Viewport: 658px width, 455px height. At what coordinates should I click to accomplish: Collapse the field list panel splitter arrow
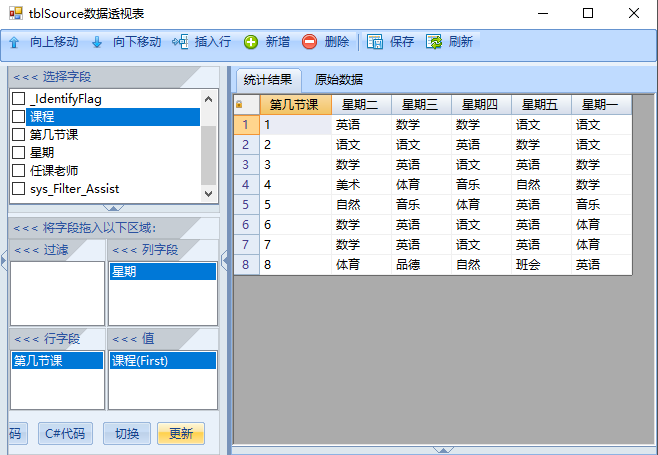(x=113, y=208)
